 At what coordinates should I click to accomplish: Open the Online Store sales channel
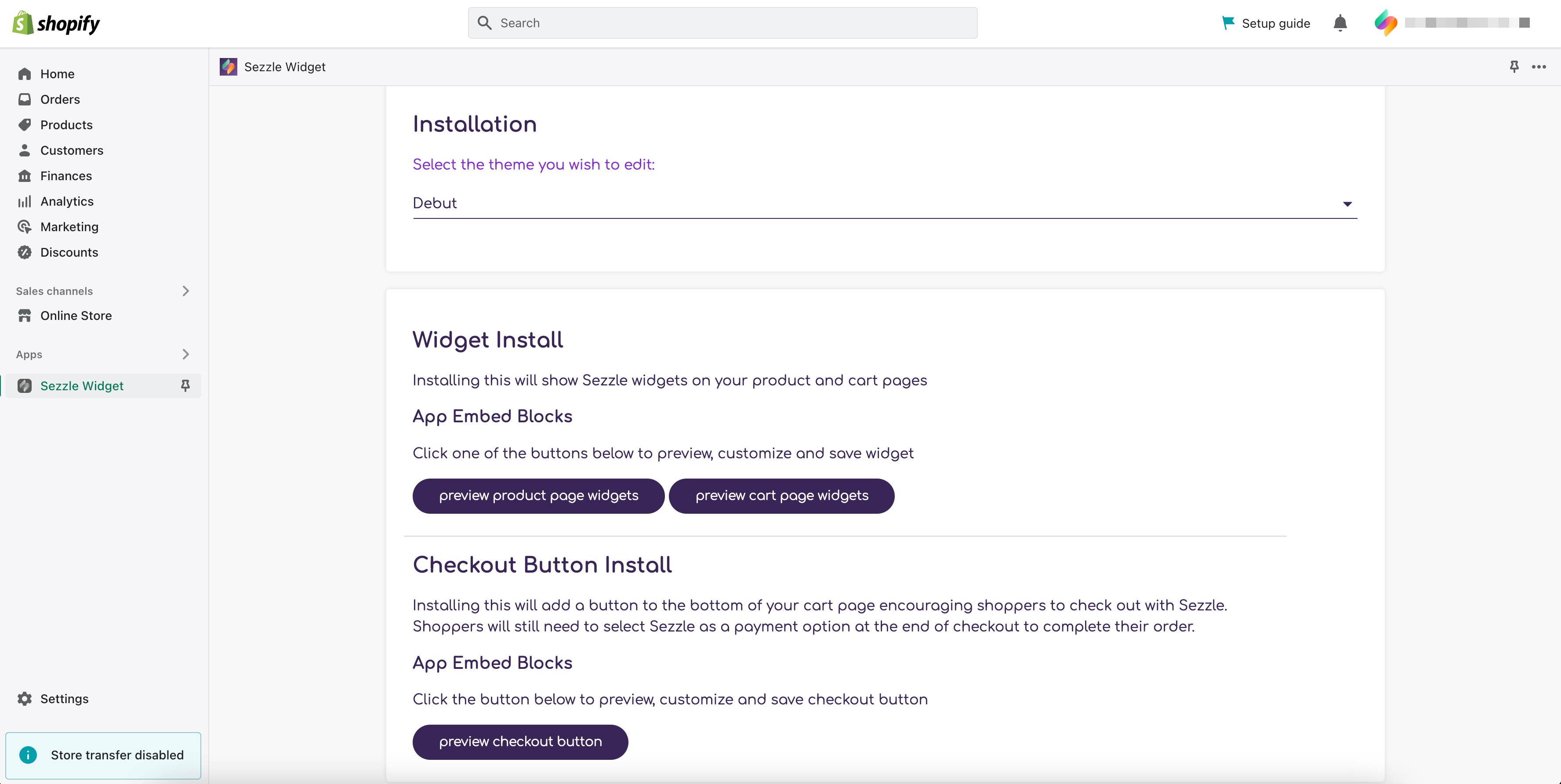[76, 316]
